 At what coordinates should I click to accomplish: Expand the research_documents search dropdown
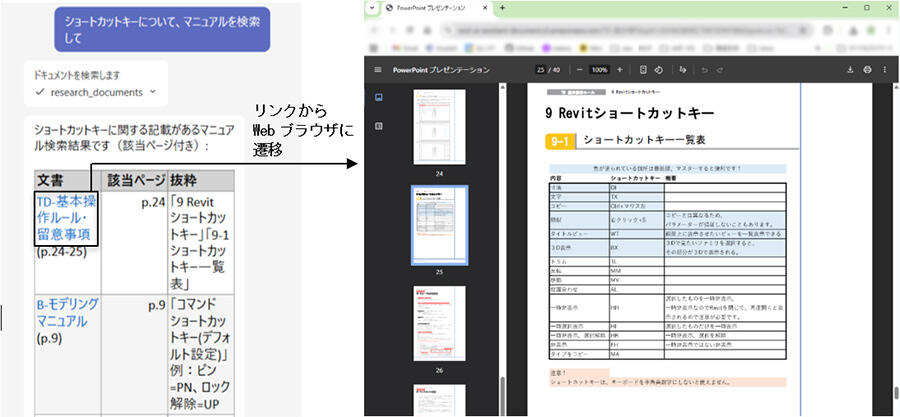point(152,92)
